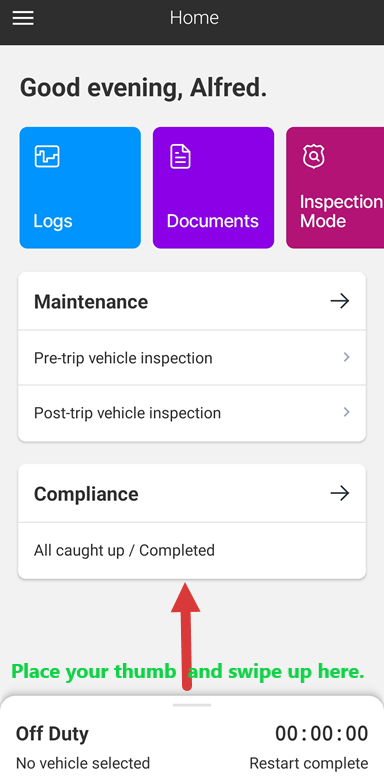This screenshot has width=384, height=783.
Task: Tap the 00:00:00 duty timer
Action: (x=322, y=734)
